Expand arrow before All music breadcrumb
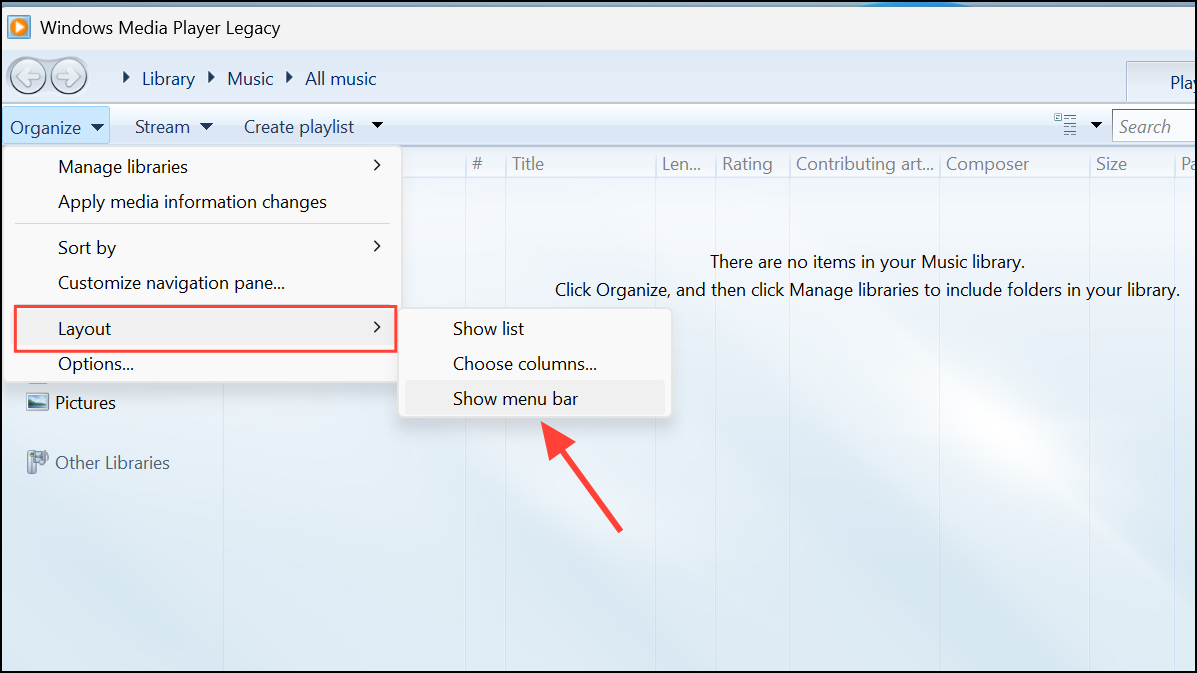The height and width of the screenshot is (673, 1197). point(289,78)
